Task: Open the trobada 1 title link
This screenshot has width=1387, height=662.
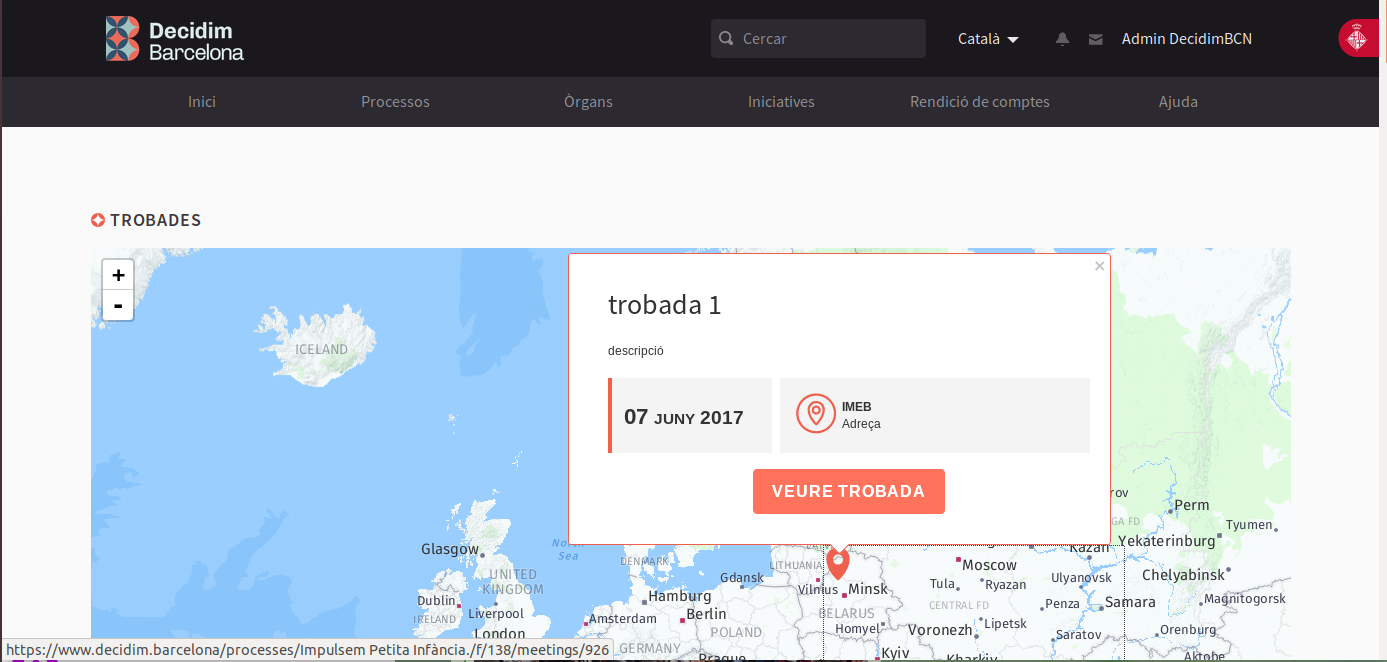Action: tap(664, 305)
